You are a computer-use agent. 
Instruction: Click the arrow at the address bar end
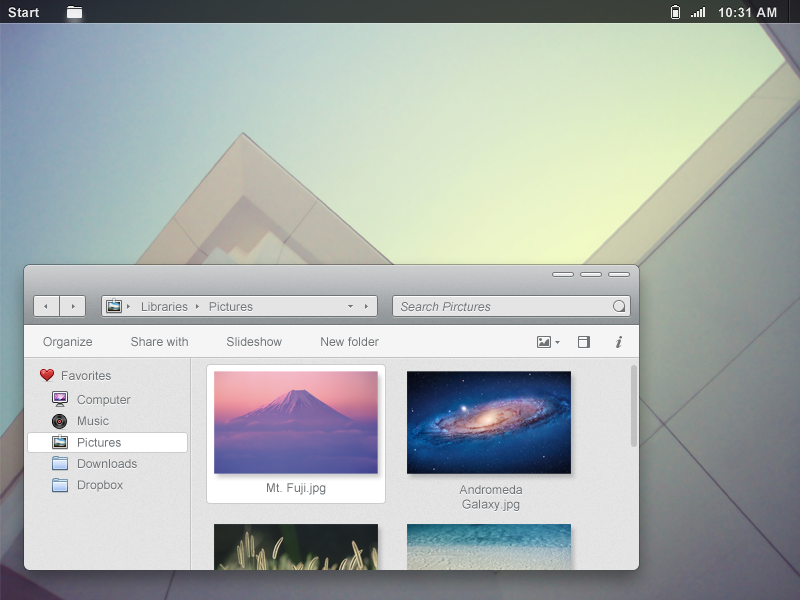pyautogui.click(x=366, y=306)
